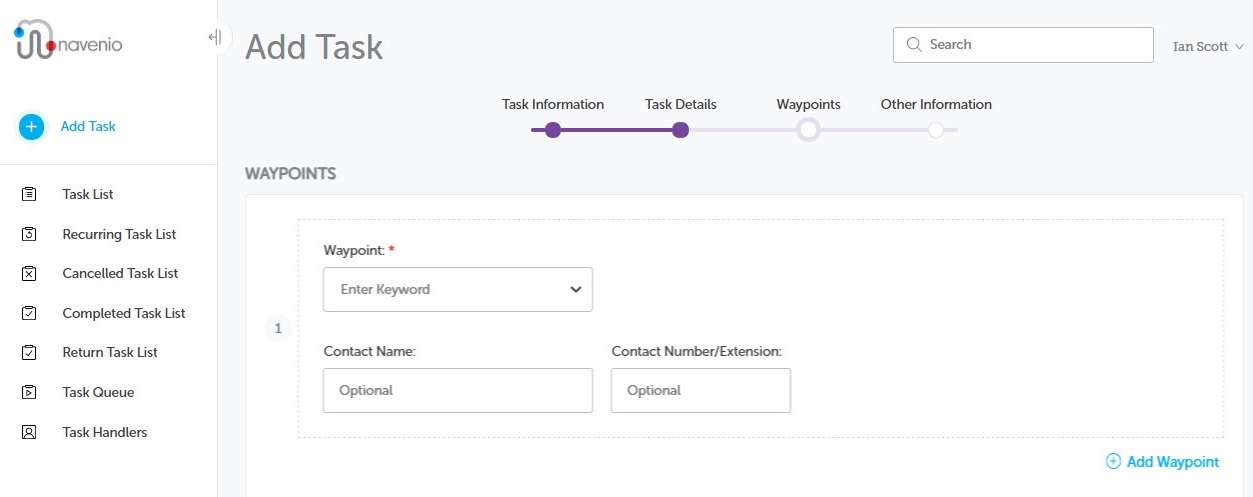Open the Ian Scott user menu
The width and height of the screenshot is (1253, 497).
1208,46
